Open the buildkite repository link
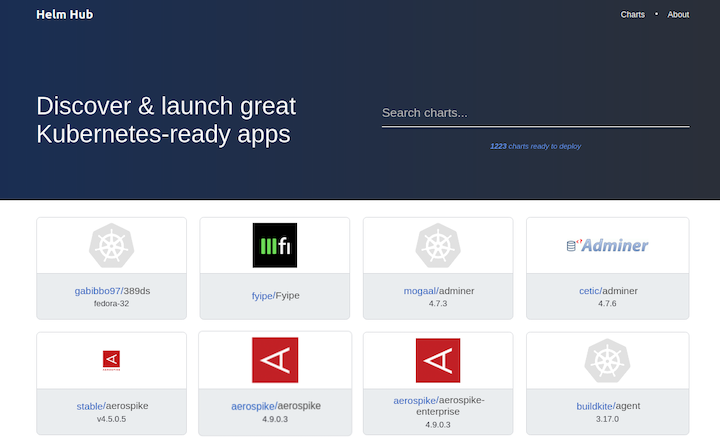Screen dimensions: 720x439 596,406
